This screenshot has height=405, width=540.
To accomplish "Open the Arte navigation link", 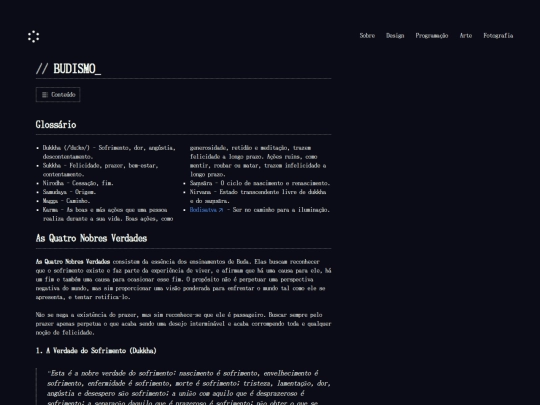I will [466, 35].
